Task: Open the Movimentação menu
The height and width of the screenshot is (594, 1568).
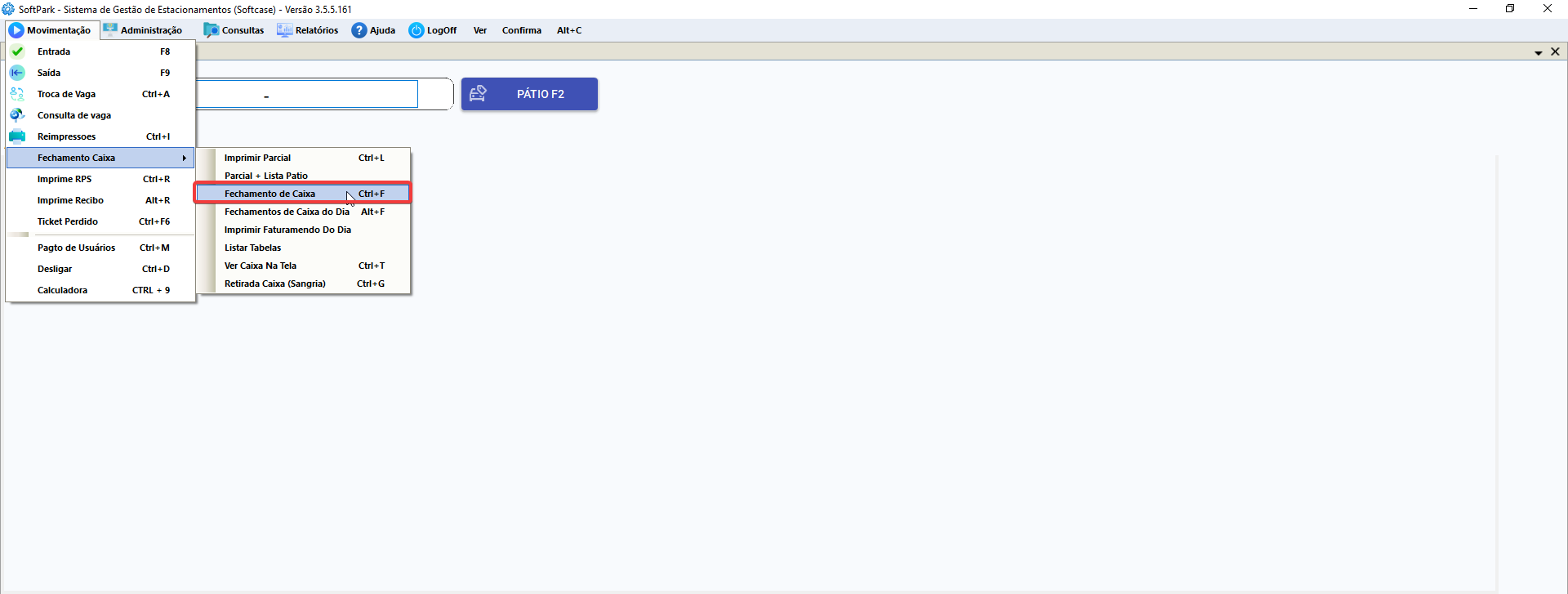Action: click(x=53, y=30)
